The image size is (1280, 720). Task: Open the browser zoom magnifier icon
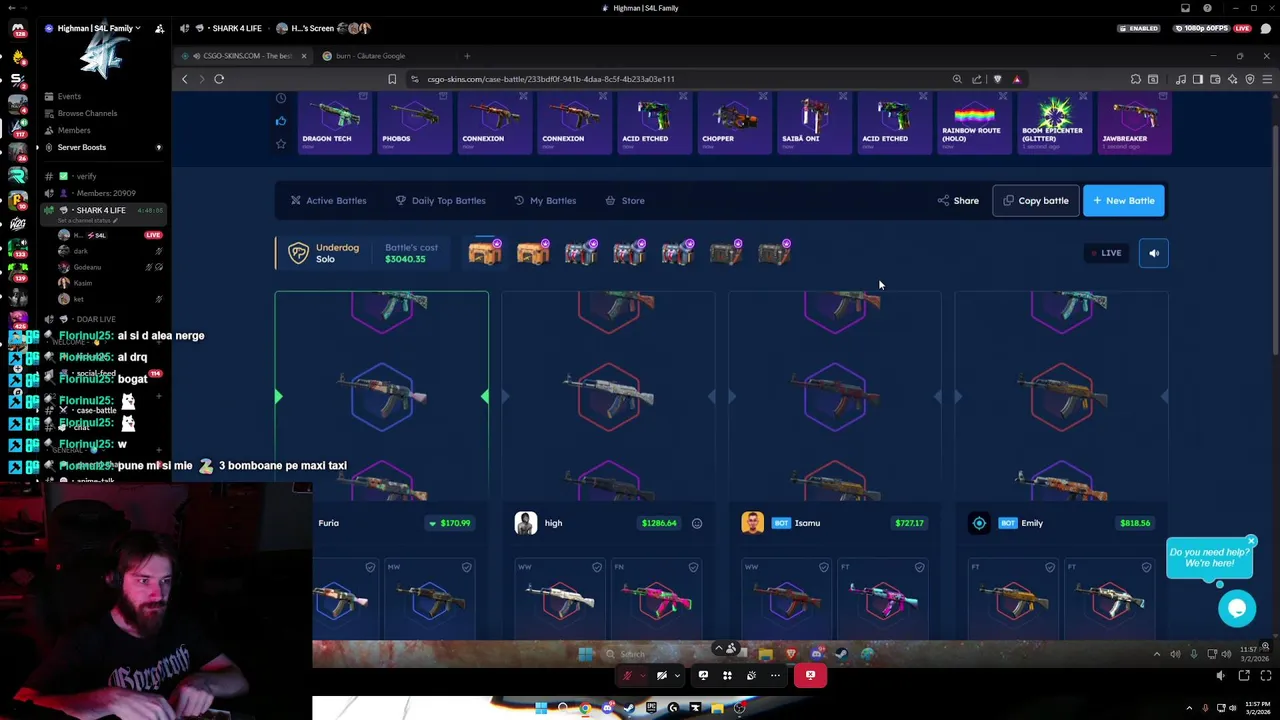(x=957, y=79)
